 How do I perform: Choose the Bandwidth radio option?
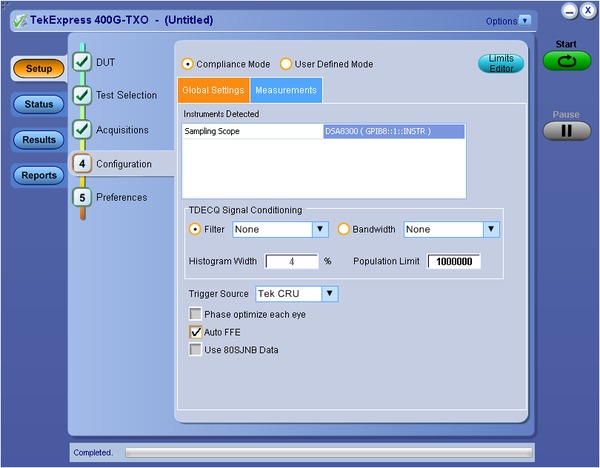pos(344,229)
